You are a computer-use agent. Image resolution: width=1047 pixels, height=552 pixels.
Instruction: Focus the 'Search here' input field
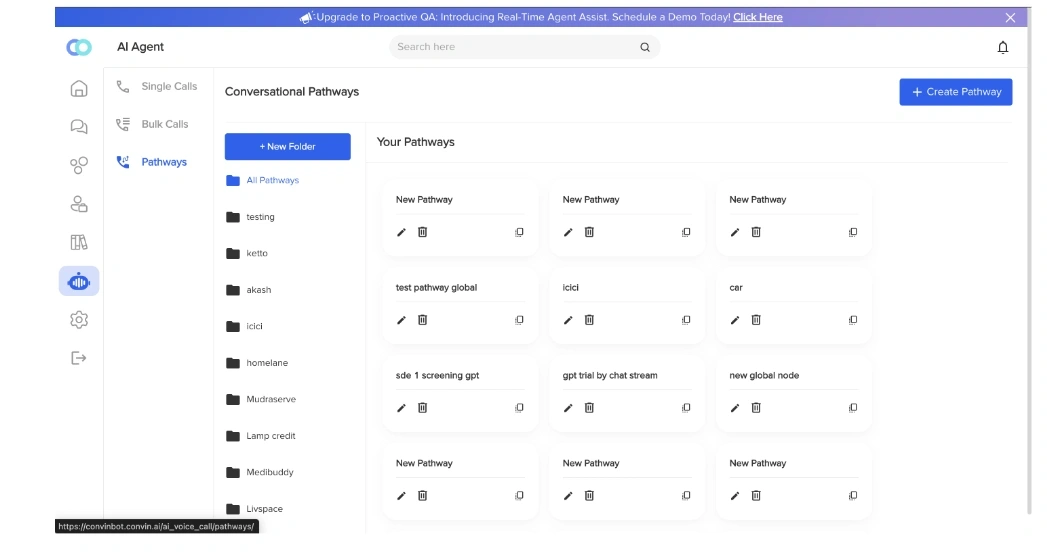(514, 47)
